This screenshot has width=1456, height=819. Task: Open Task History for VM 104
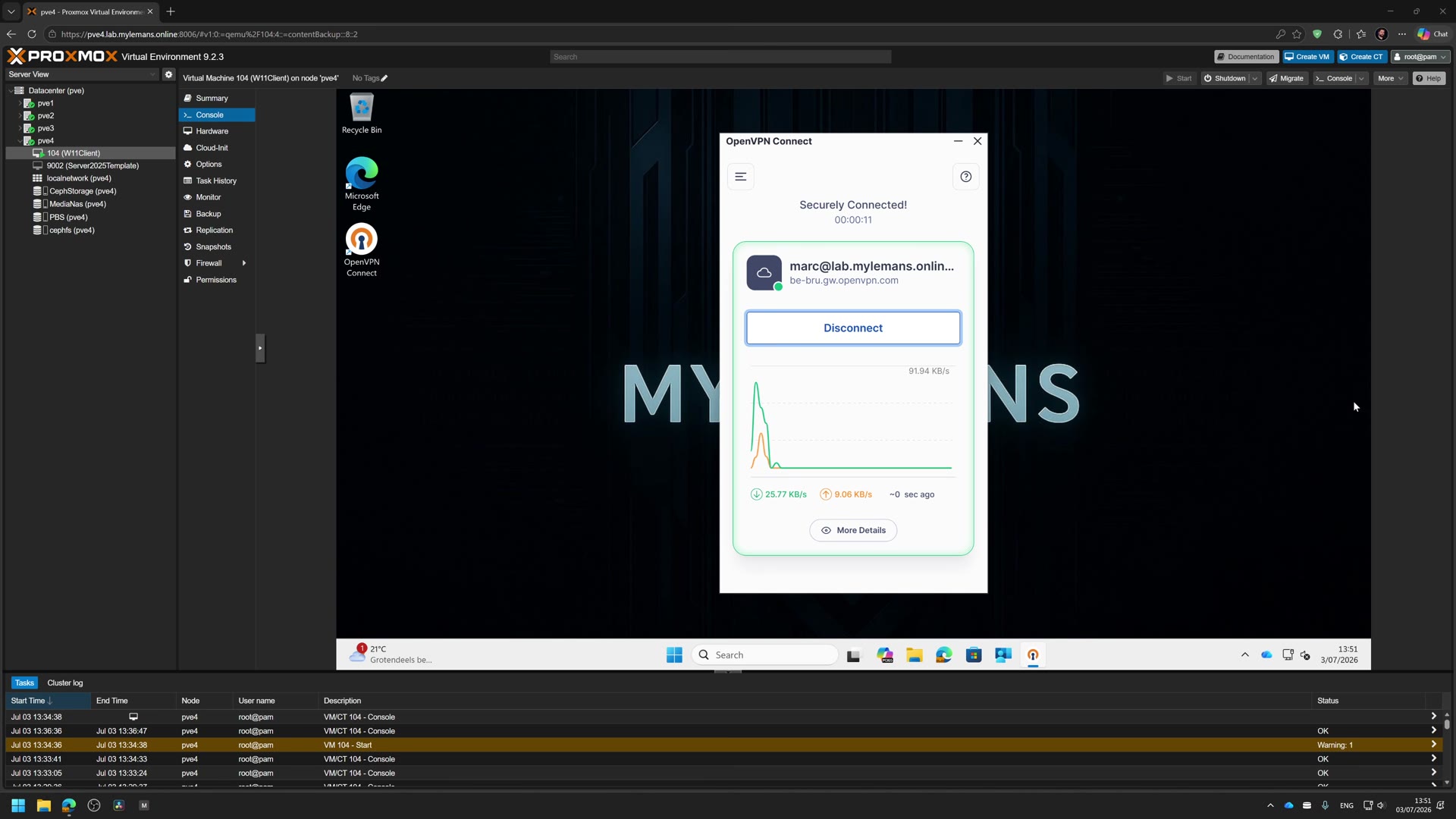[x=217, y=181]
